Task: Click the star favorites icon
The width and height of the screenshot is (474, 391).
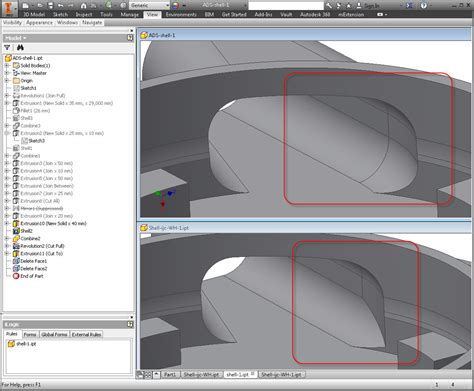Action: click(349, 6)
